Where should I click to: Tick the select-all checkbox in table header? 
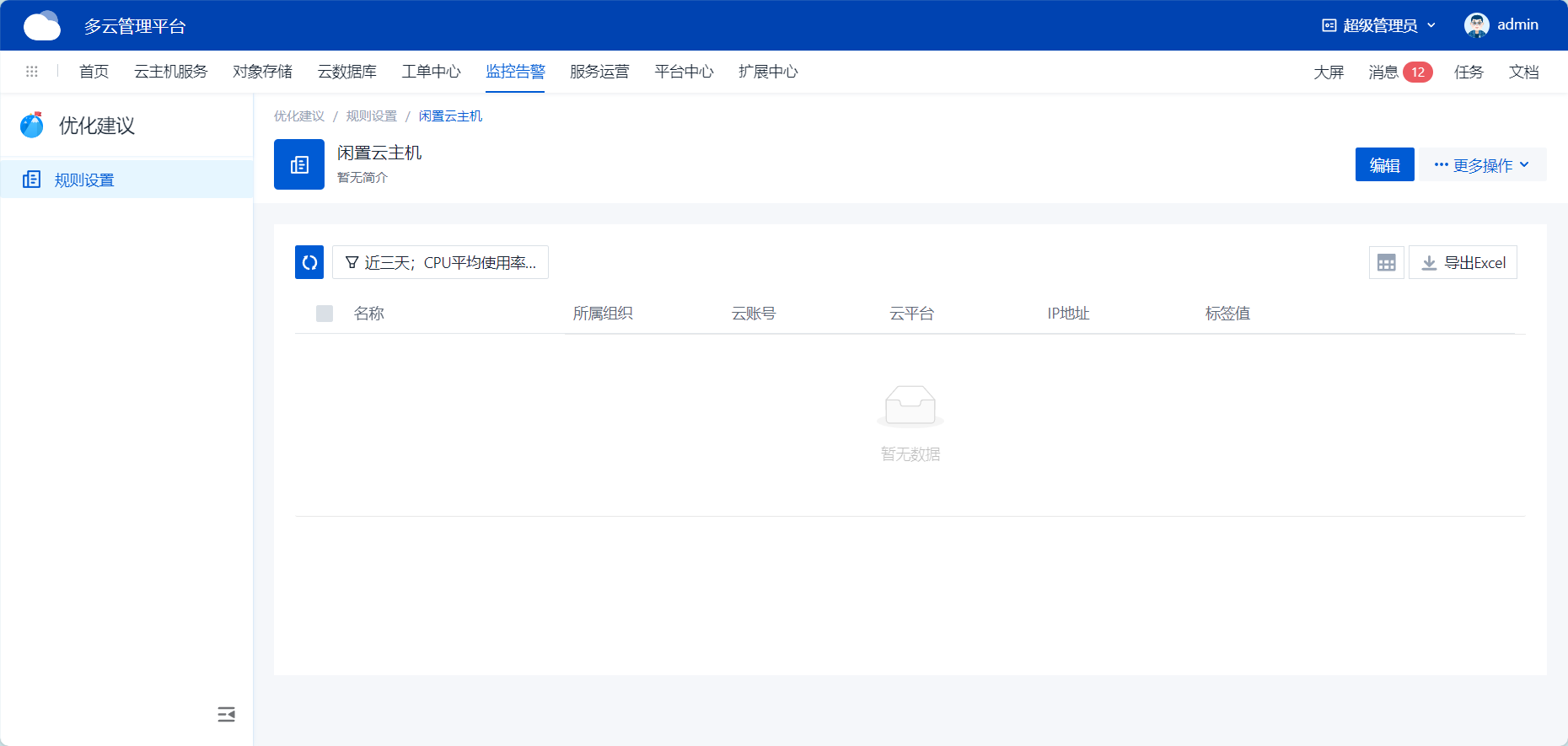[325, 314]
